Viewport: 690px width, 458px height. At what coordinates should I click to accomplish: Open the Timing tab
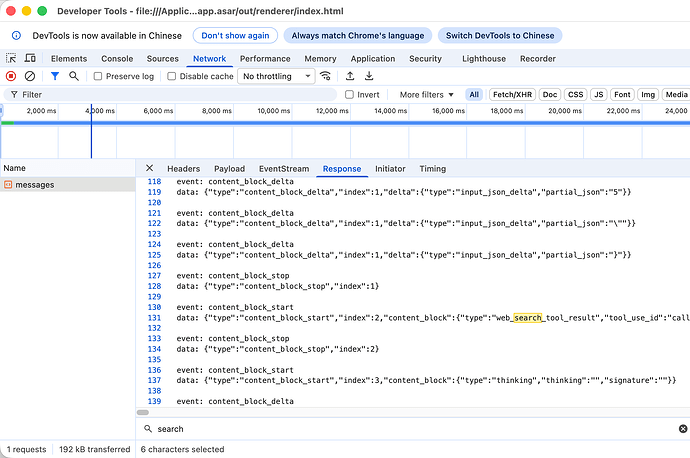coord(433,169)
